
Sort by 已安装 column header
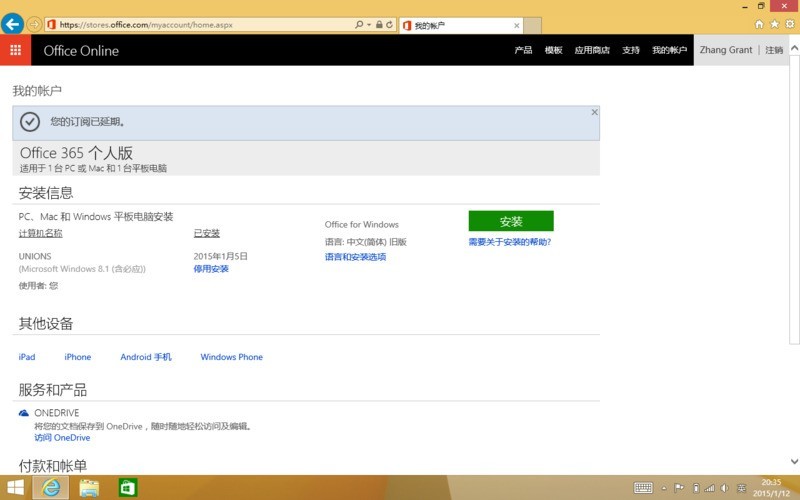[207, 233]
